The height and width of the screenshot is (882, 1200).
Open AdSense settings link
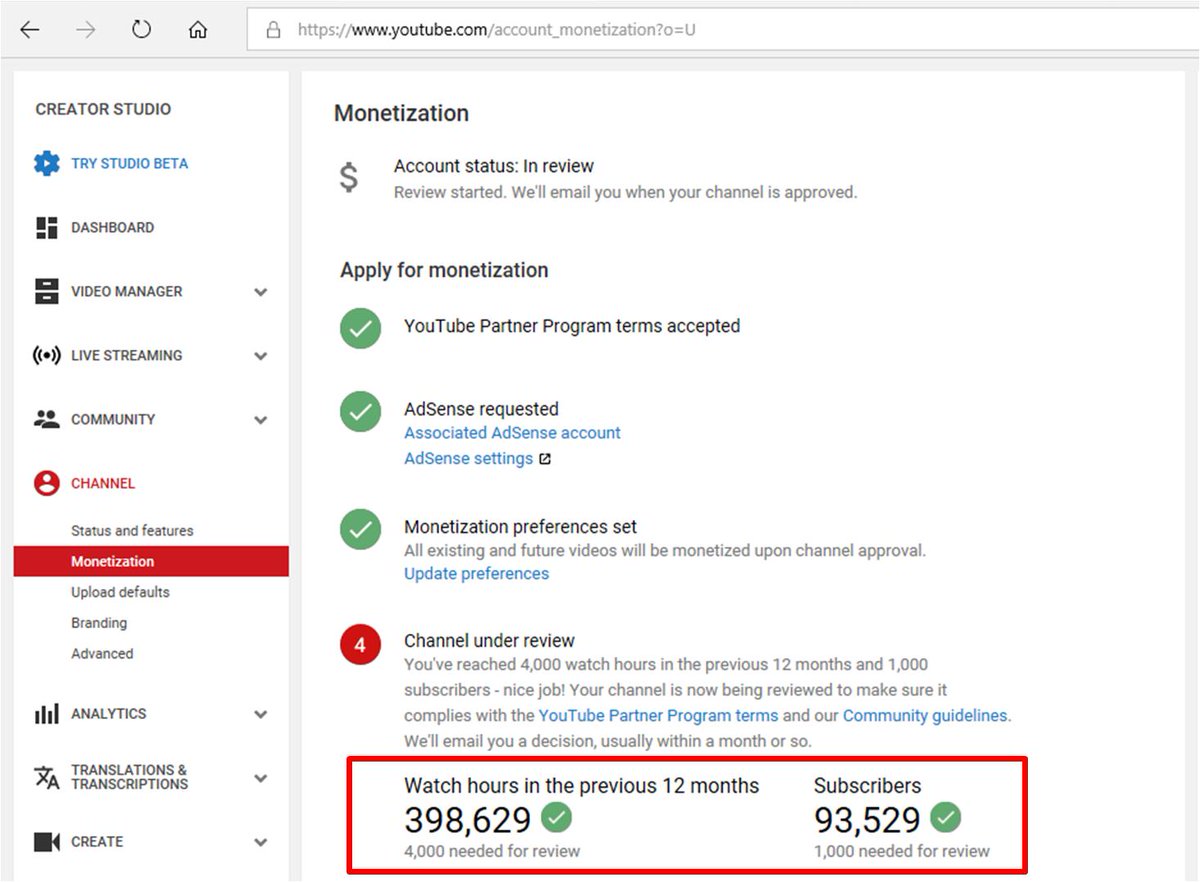coord(468,458)
